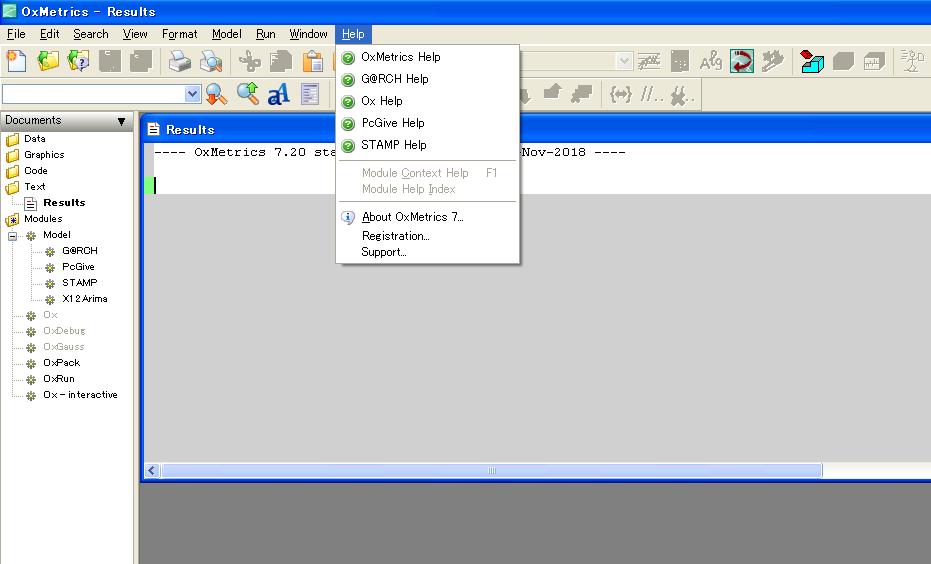Click the scrollbar left arrow in Results
This screenshot has height=564, width=931.
tap(152, 471)
